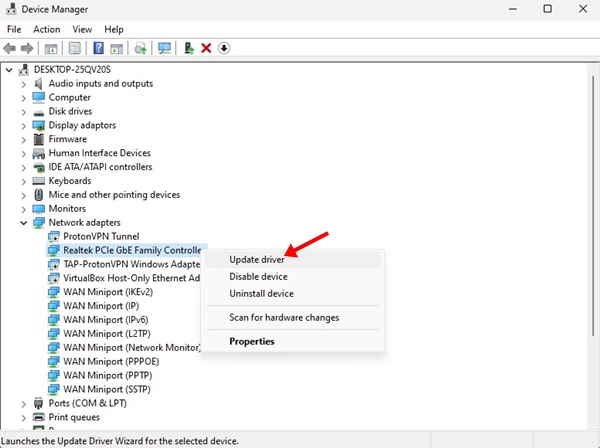The height and width of the screenshot is (448, 600).
Task: Select WAN Miniport (IPv6)
Action: (x=106, y=320)
